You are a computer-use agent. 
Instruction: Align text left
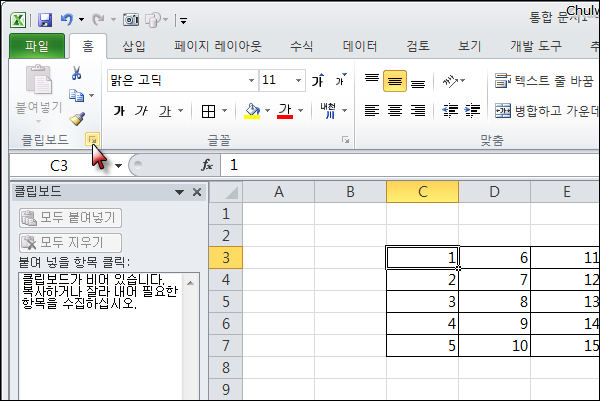(x=372, y=111)
